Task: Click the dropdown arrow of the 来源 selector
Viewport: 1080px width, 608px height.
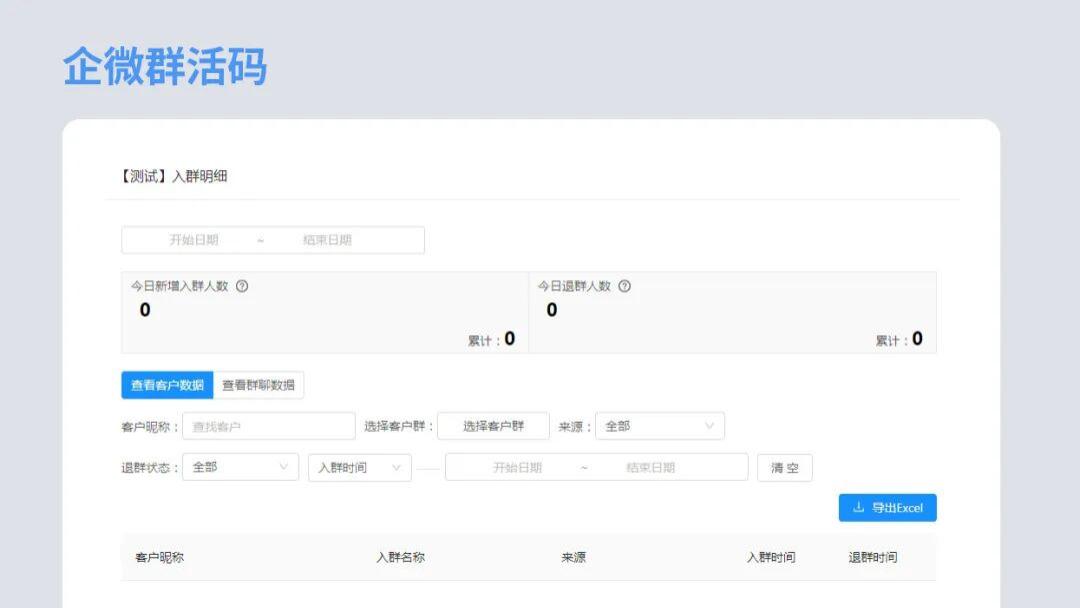Action: pos(710,425)
